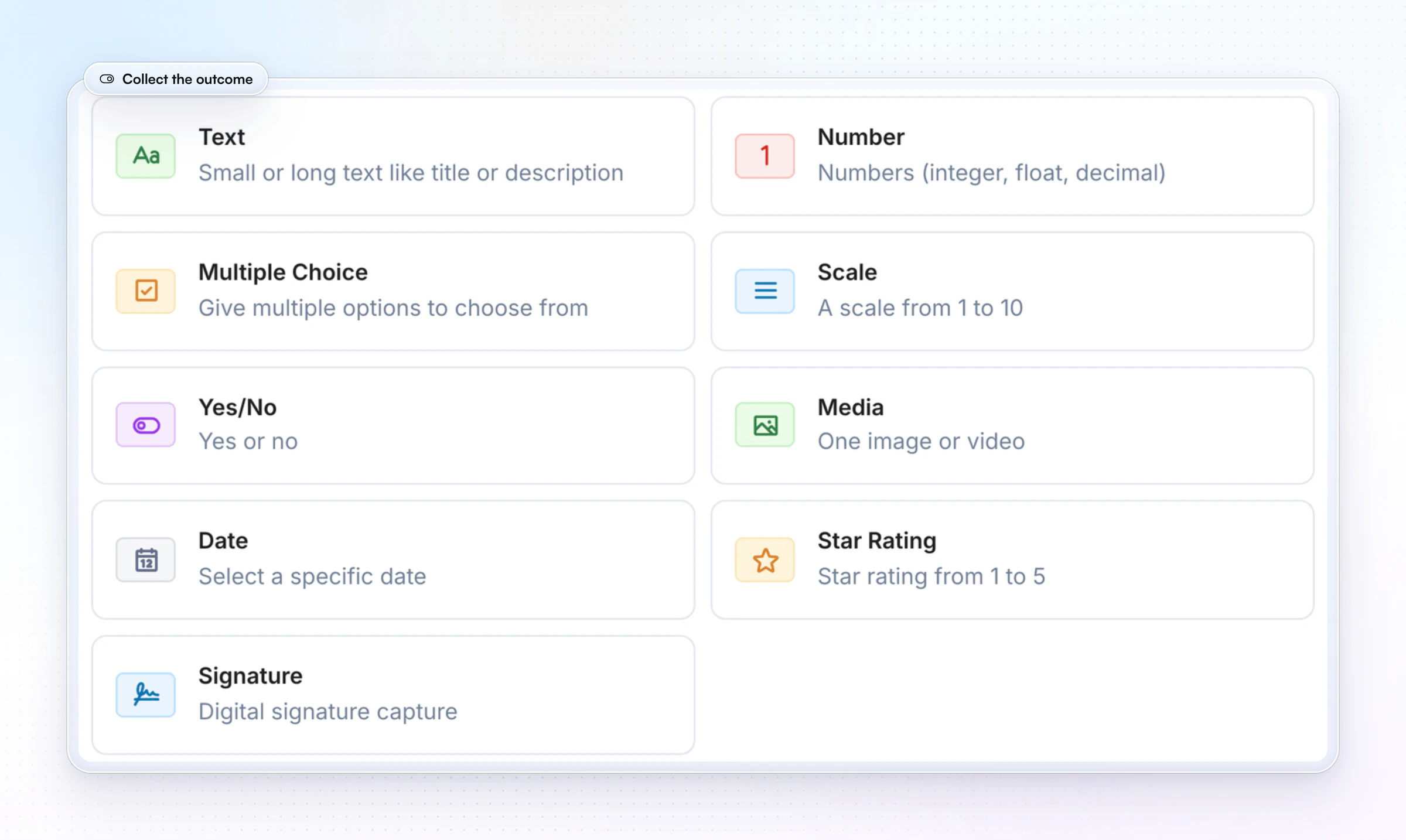The height and width of the screenshot is (840, 1406).
Task: Choose the Multiple Choice title
Action: tap(283, 272)
